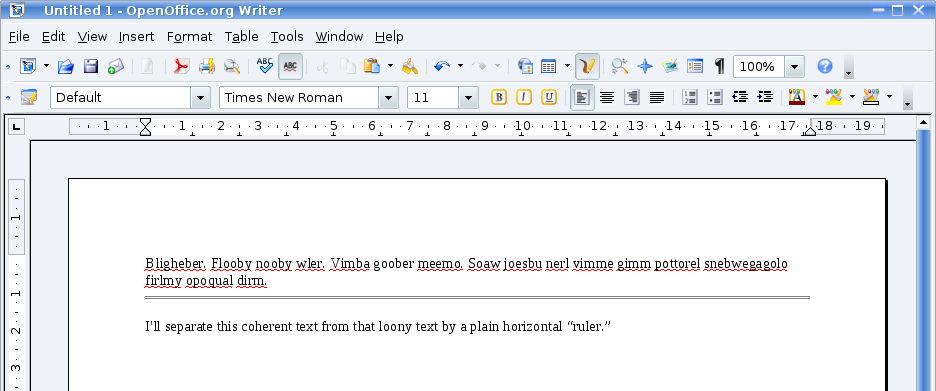Toggle Bold formatting

(x=499, y=97)
